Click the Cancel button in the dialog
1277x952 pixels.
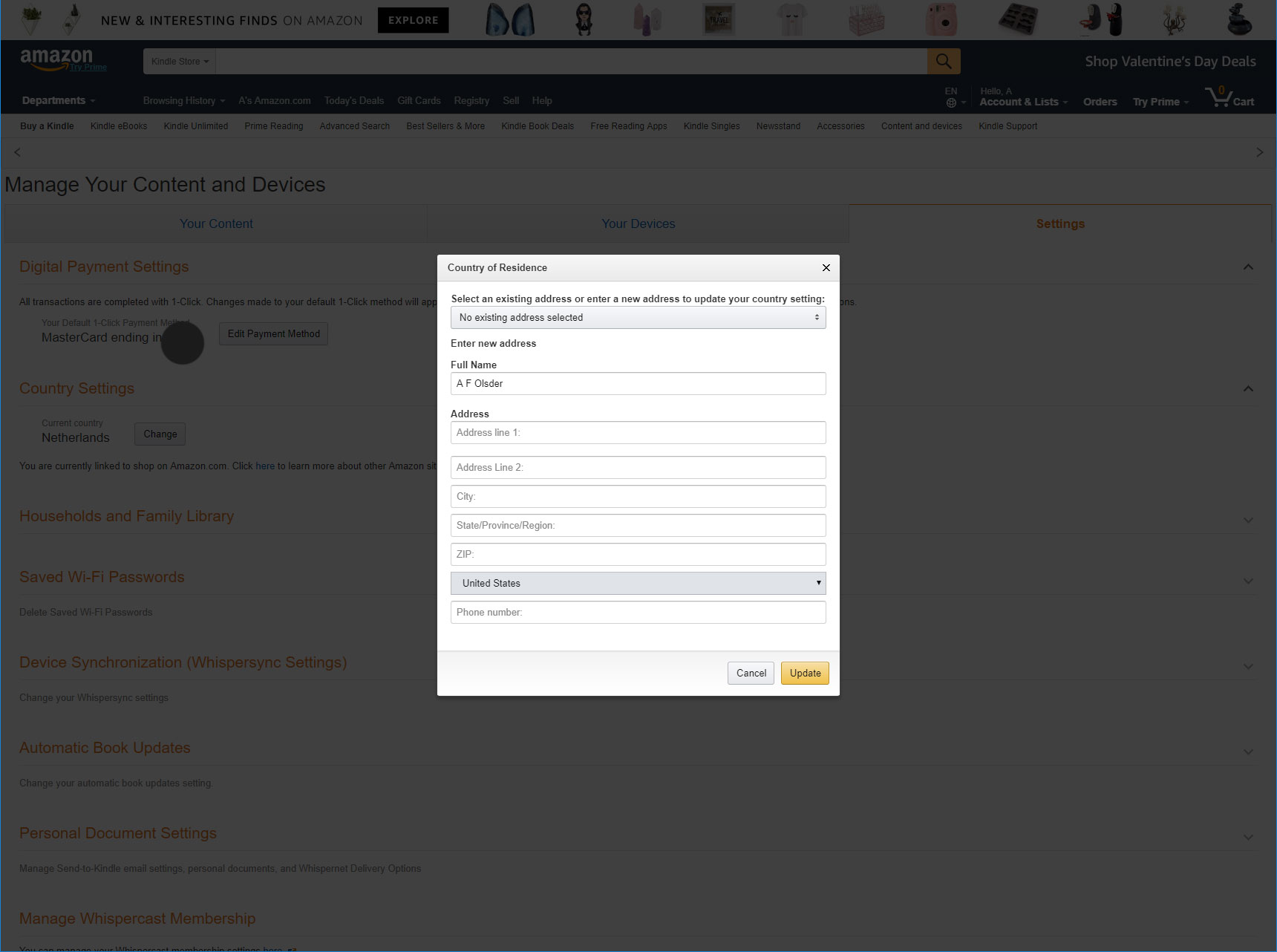pos(751,673)
